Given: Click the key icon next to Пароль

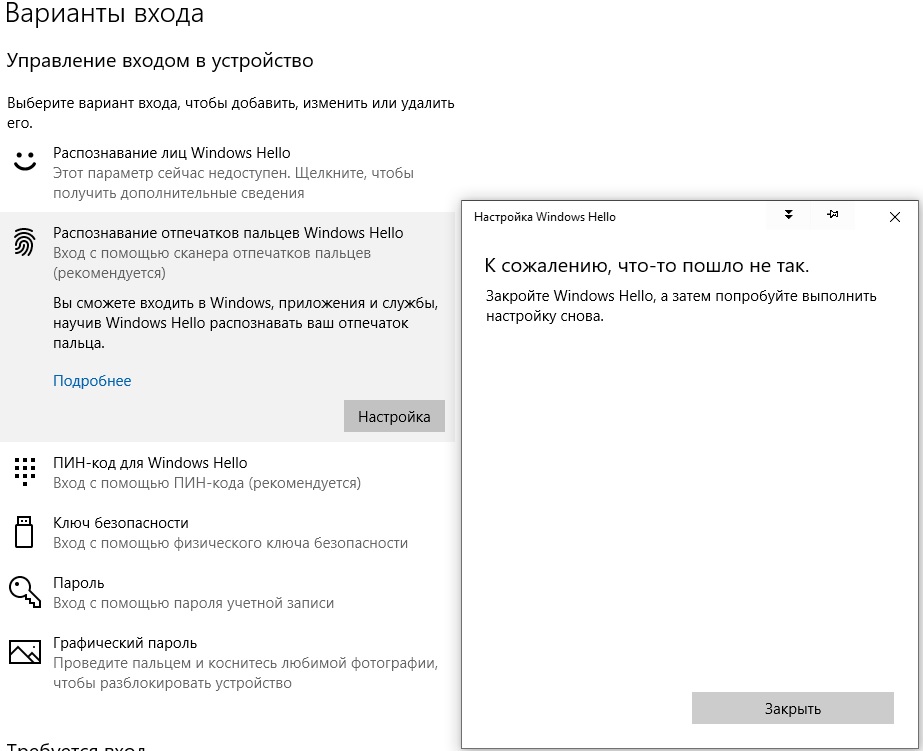Looking at the screenshot, I should point(25,592).
